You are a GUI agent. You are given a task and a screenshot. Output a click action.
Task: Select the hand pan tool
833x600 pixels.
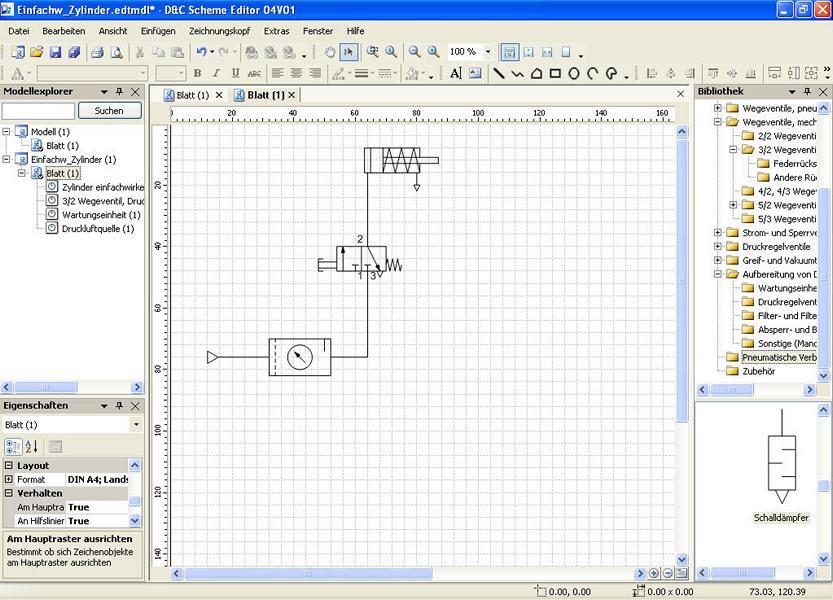pos(330,52)
